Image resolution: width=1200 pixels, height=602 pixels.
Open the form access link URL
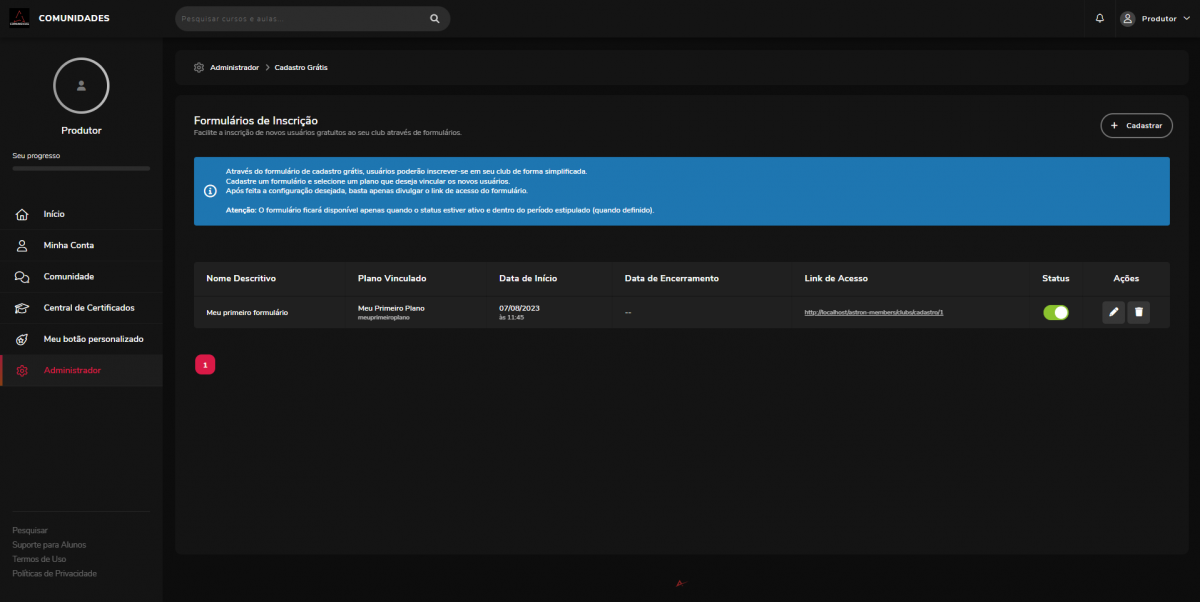pos(873,313)
